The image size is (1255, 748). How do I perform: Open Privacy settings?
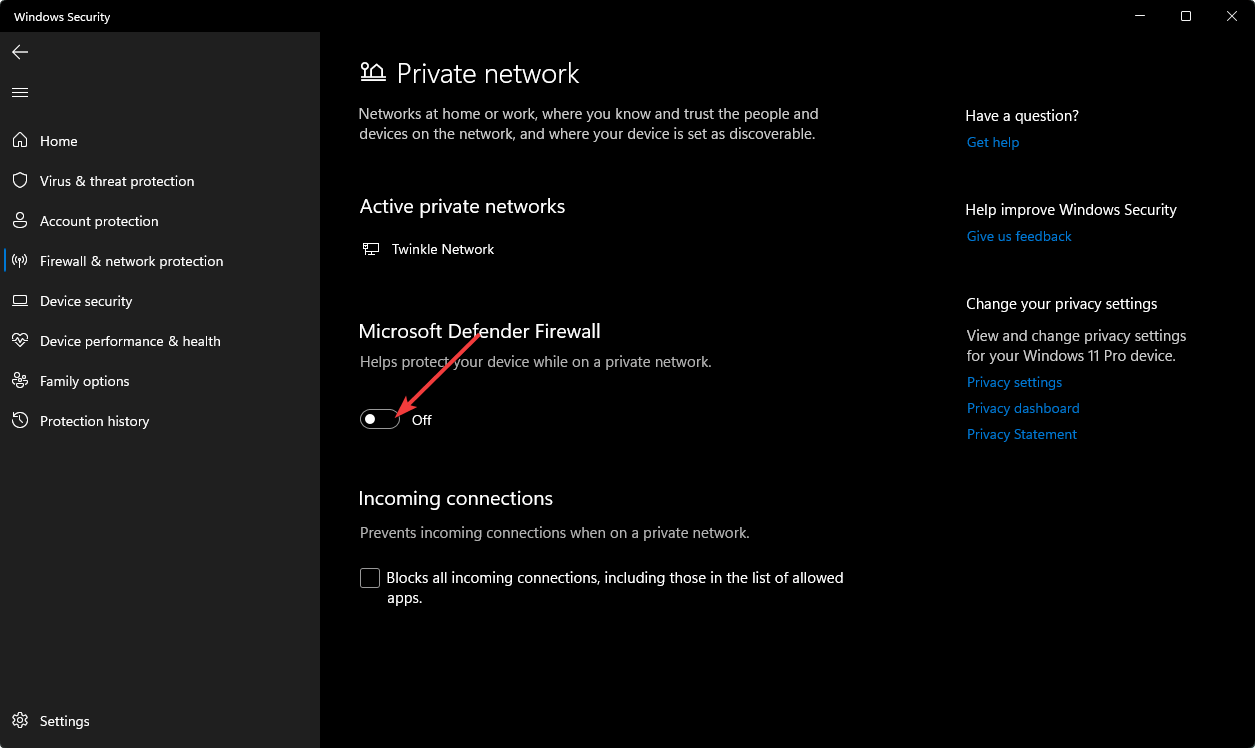pos(1014,382)
